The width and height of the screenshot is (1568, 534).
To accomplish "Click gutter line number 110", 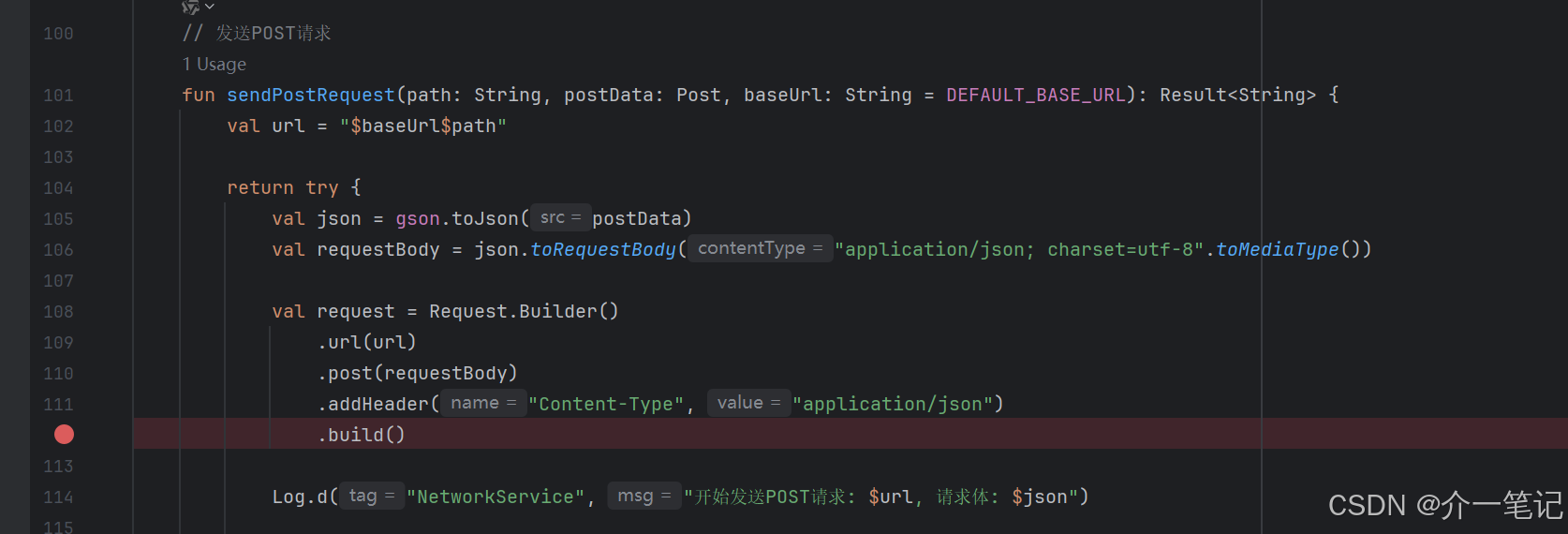I will click(58, 374).
